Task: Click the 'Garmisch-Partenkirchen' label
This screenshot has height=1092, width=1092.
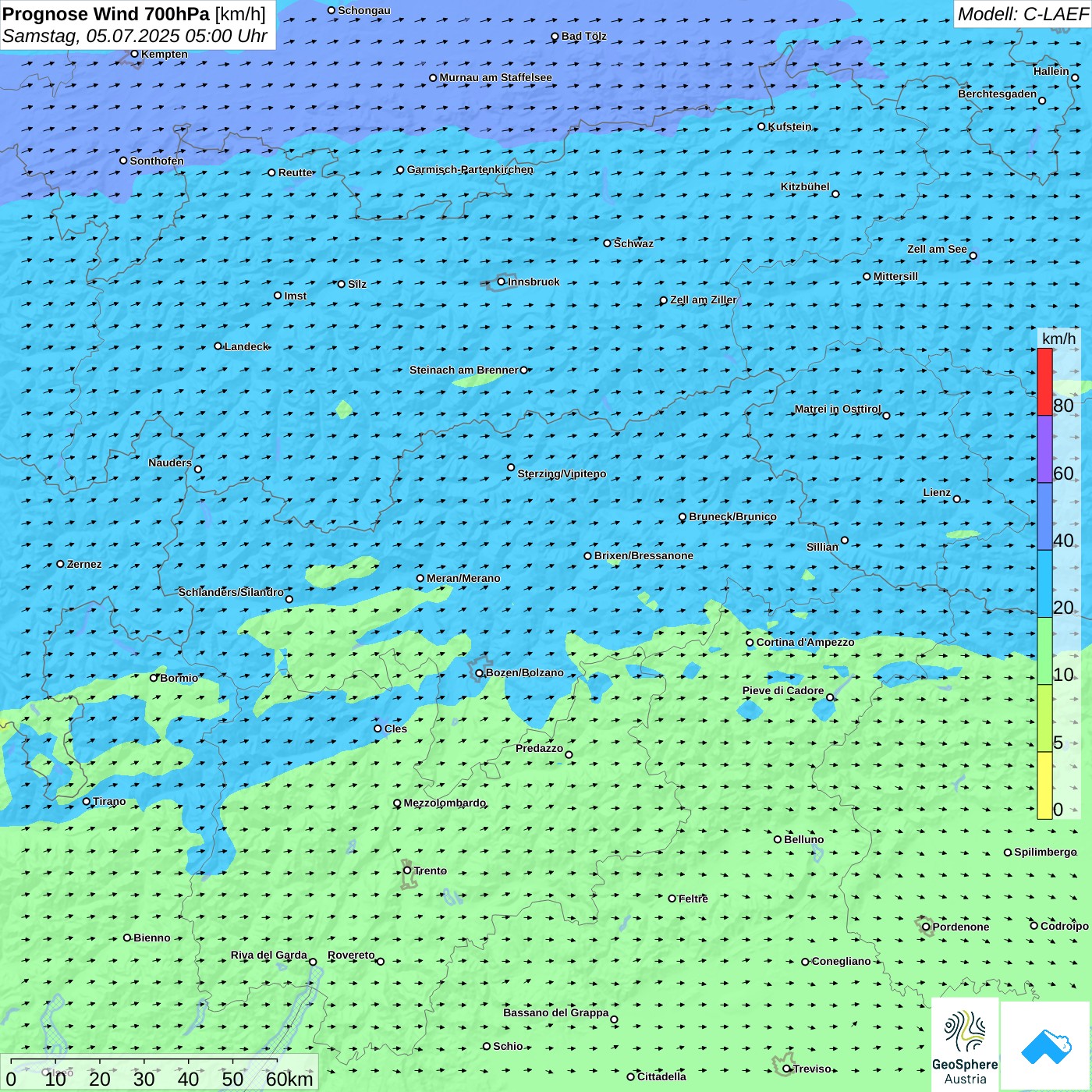Action: pos(470,169)
